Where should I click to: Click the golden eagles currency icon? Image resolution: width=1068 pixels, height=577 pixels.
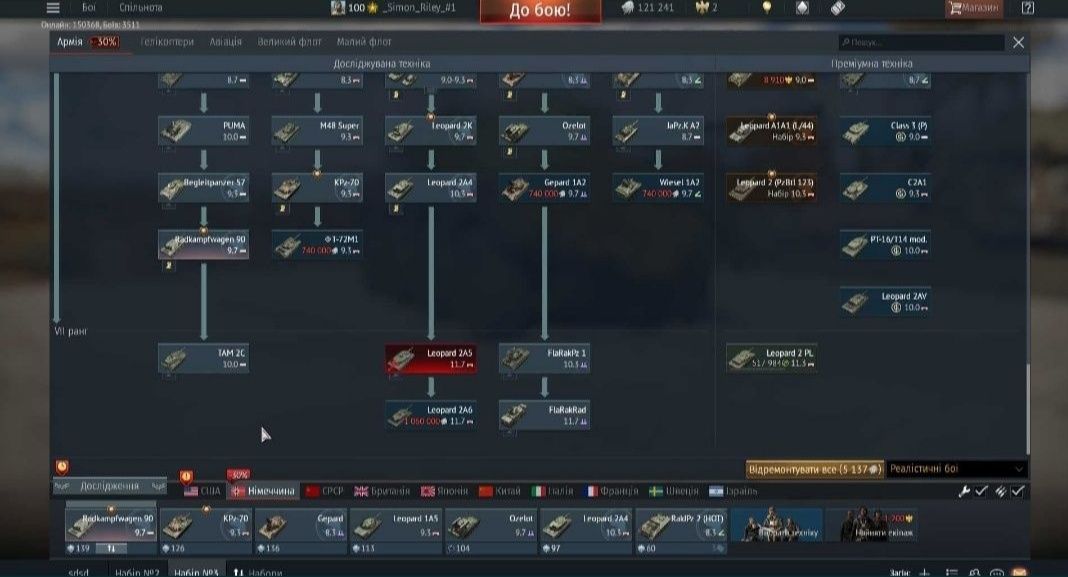pyautogui.click(x=702, y=7)
